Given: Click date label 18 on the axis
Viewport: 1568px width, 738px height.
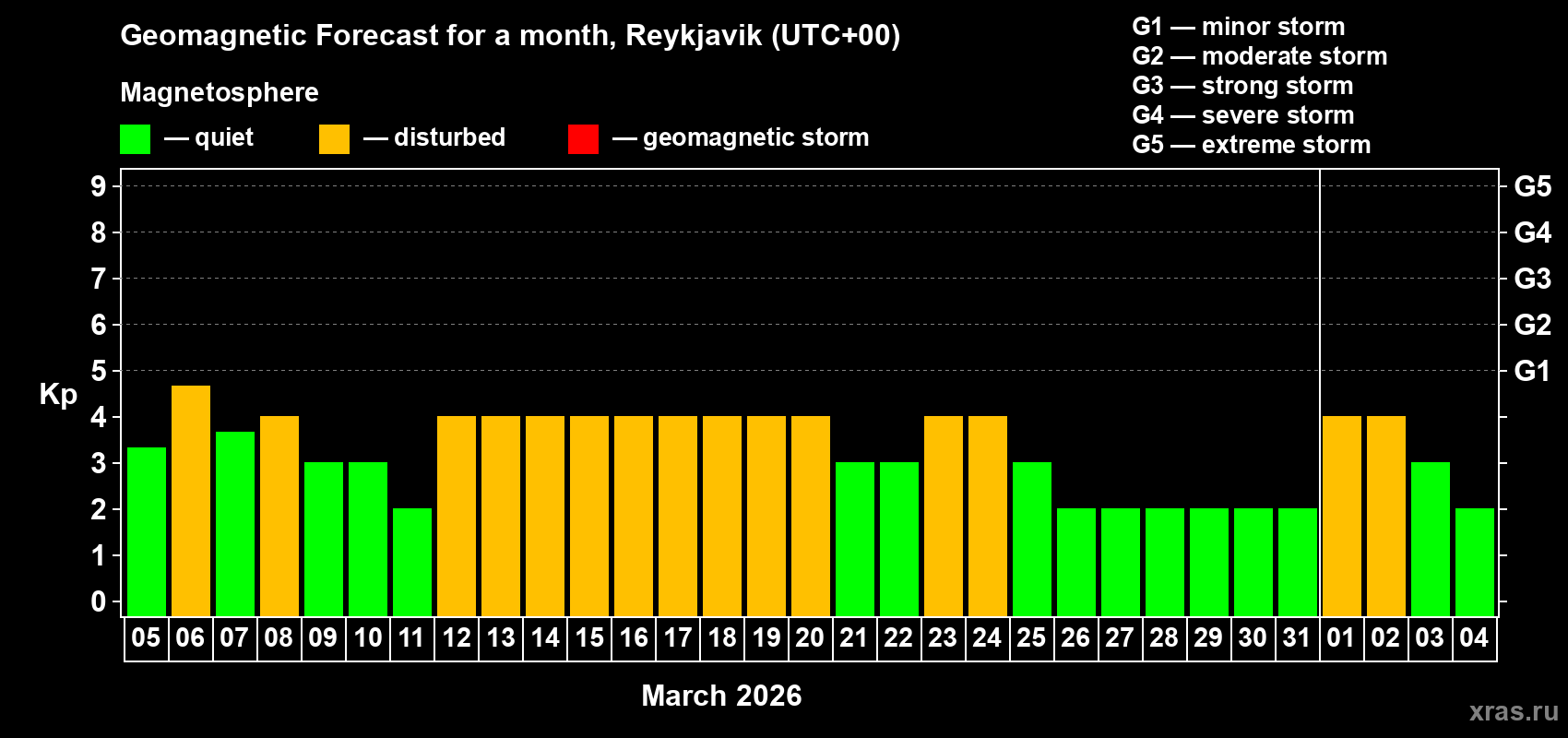Looking at the screenshot, I should coord(722,638).
